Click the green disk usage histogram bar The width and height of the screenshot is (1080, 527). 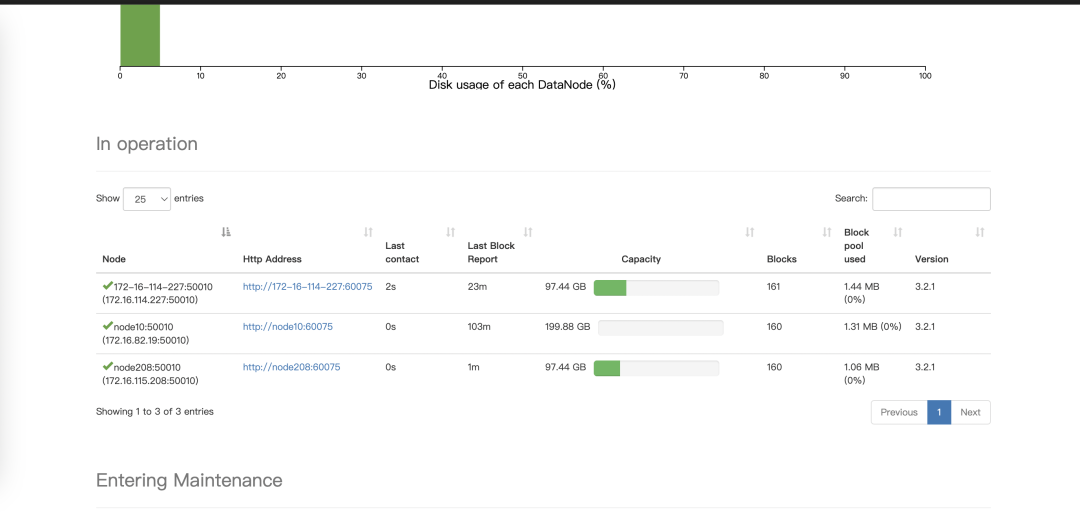tap(141, 35)
